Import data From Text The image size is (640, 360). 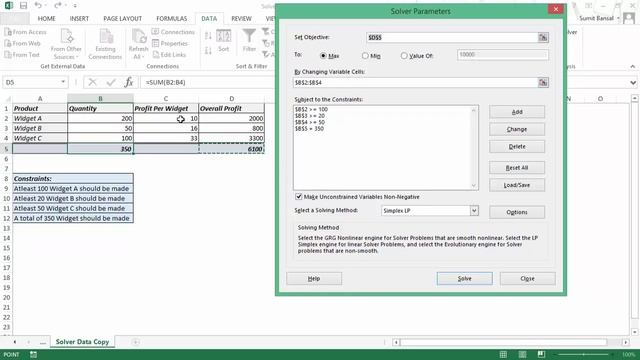coord(22,54)
